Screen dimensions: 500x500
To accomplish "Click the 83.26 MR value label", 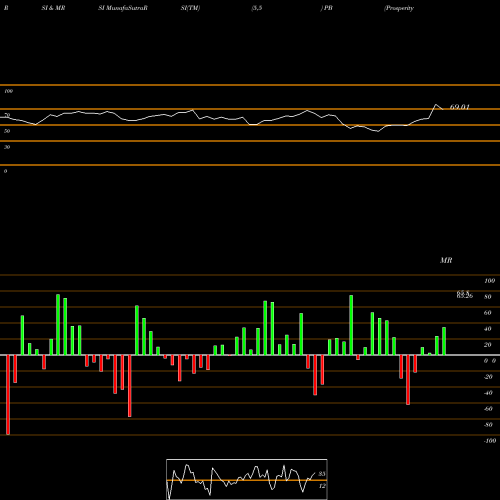I will pyautogui.click(x=465, y=296).
